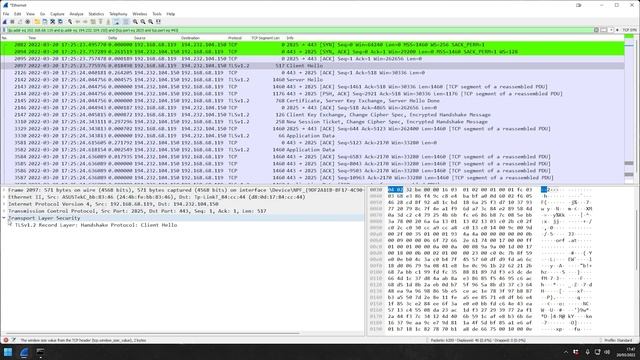Find a packet magnifier icon
This screenshot has height=360, width=640.
70,22
